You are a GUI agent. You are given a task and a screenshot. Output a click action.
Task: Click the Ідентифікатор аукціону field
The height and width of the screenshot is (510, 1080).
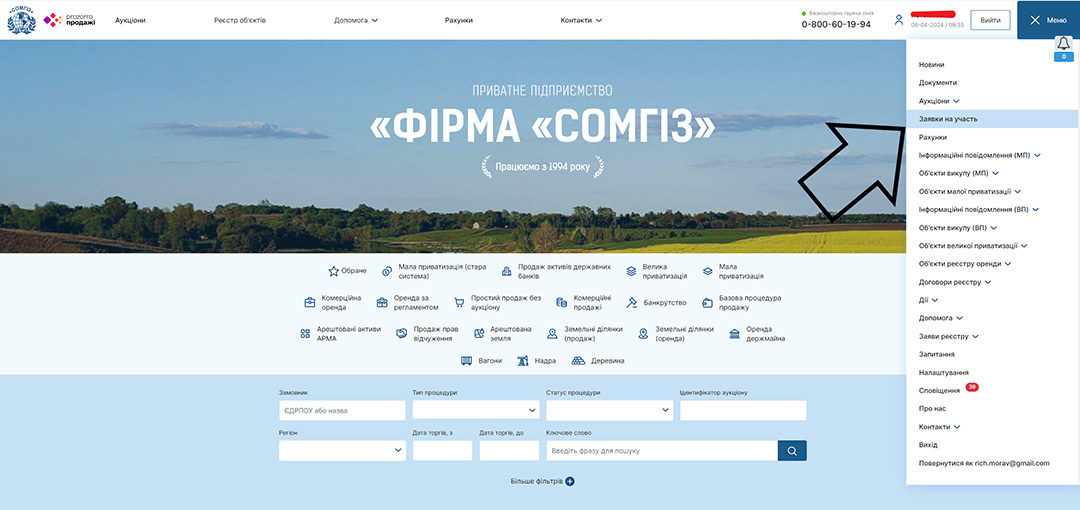743,410
